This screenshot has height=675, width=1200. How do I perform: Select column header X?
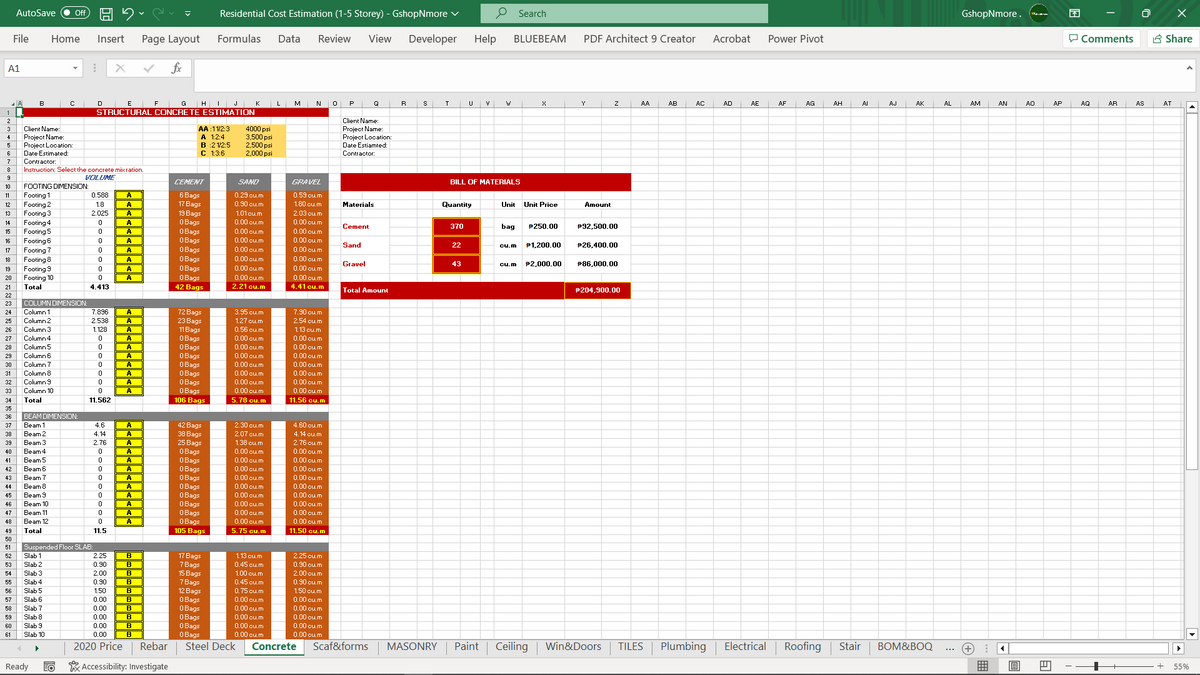tap(543, 102)
